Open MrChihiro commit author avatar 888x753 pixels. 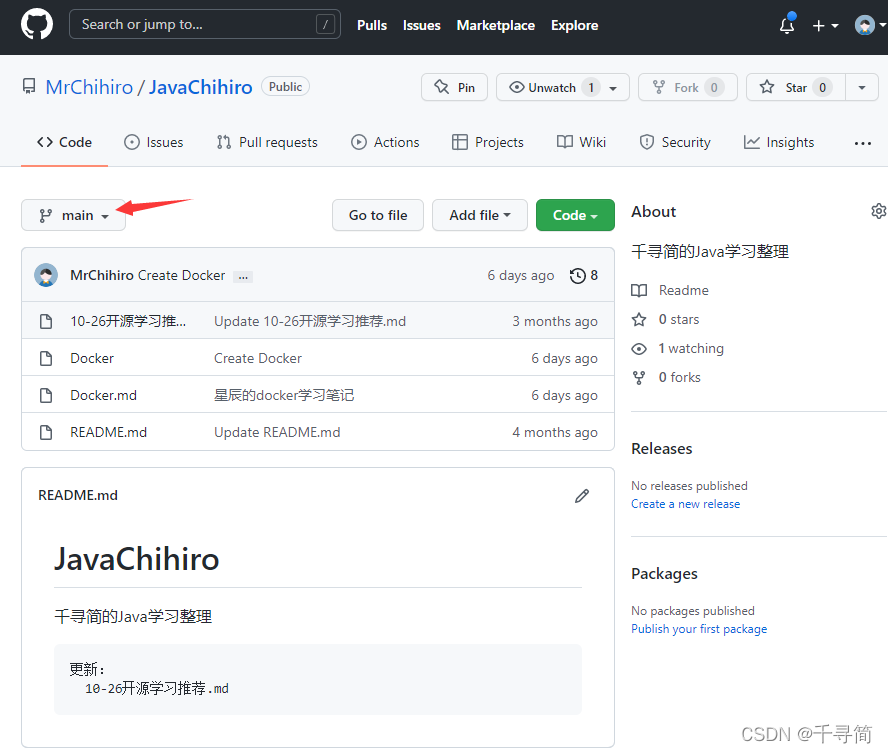pyautogui.click(x=46, y=275)
